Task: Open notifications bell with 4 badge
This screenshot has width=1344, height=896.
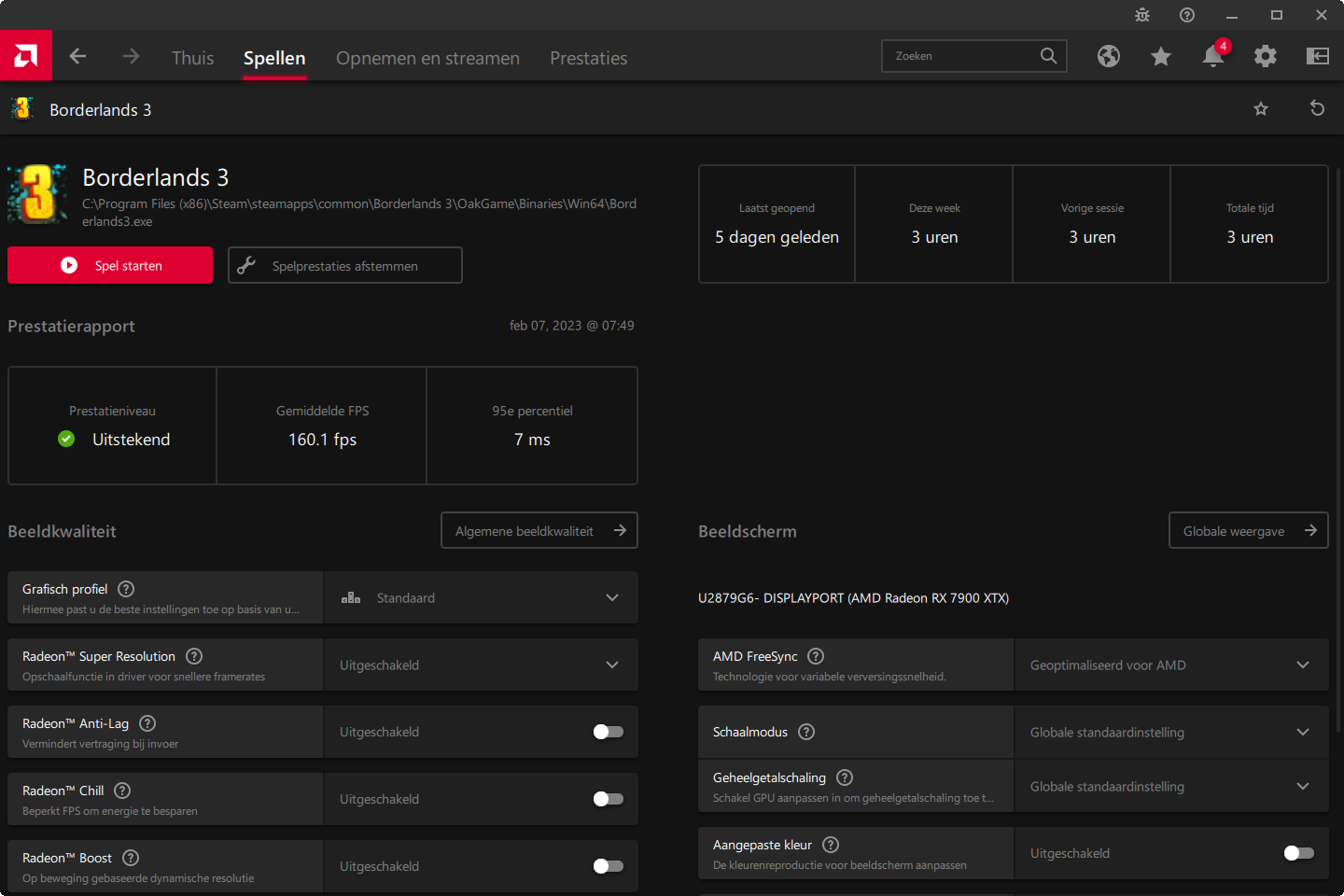Action: tap(1213, 56)
